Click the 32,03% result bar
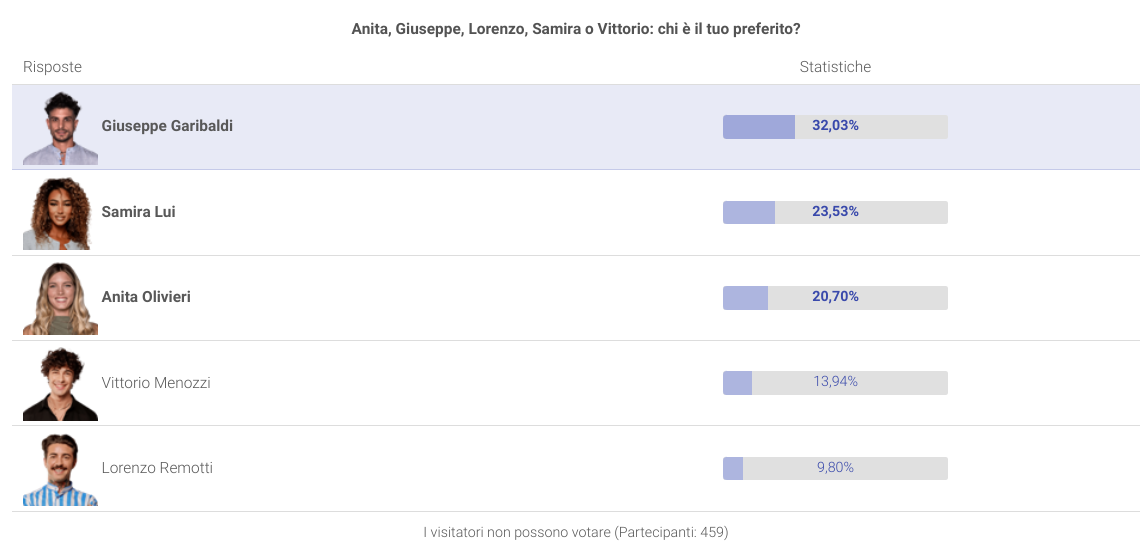The height and width of the screenshot is (556, 1147). click(x=835, y=127)
